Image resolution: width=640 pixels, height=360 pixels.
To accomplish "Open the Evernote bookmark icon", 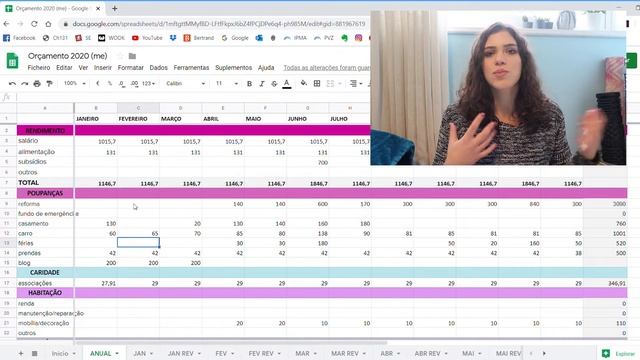I will [x=344, y=38].
